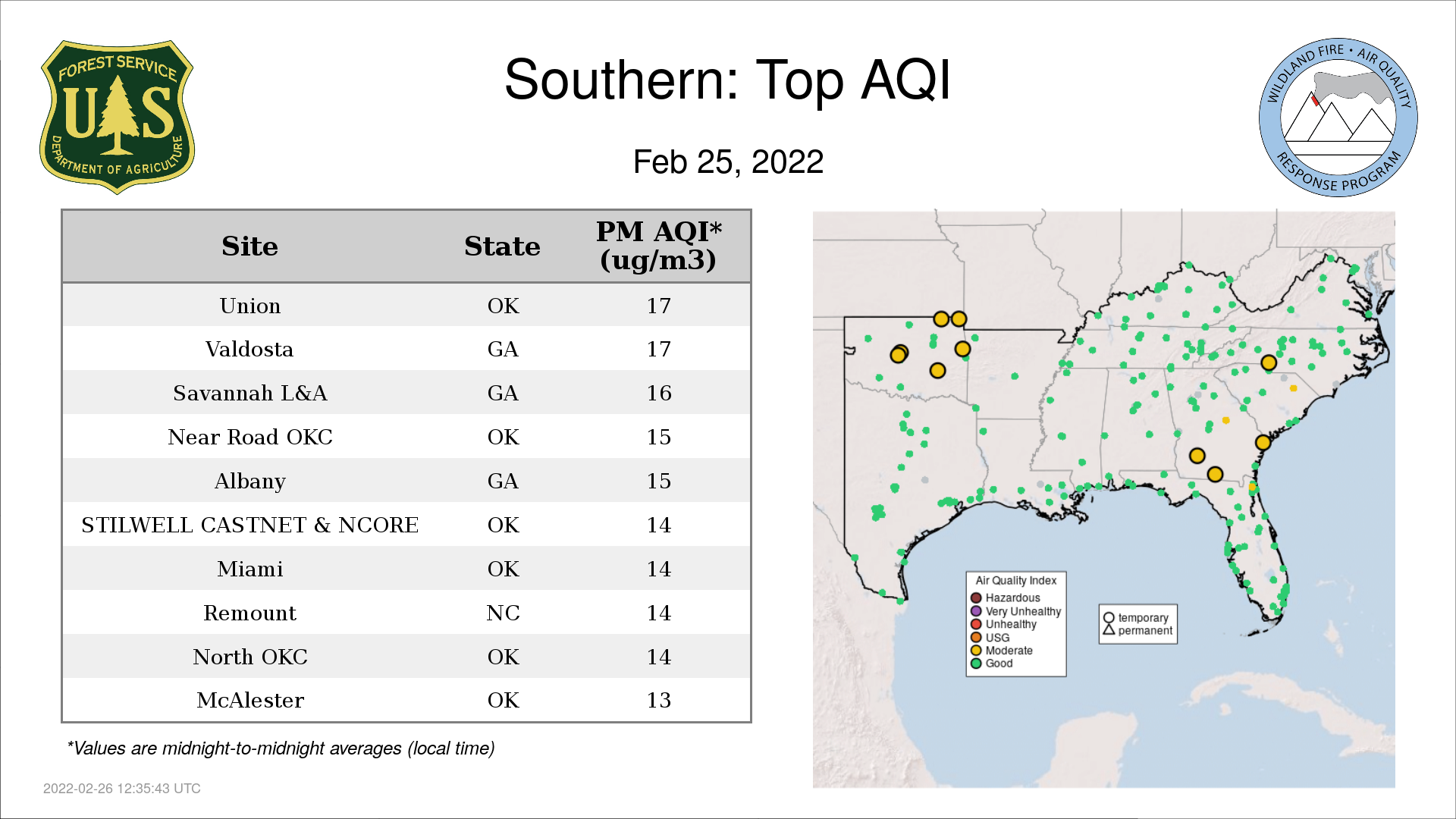This screenshot has width=1456, height=819.
Task: Click the Union site row
Action: (x=406, y=306)
